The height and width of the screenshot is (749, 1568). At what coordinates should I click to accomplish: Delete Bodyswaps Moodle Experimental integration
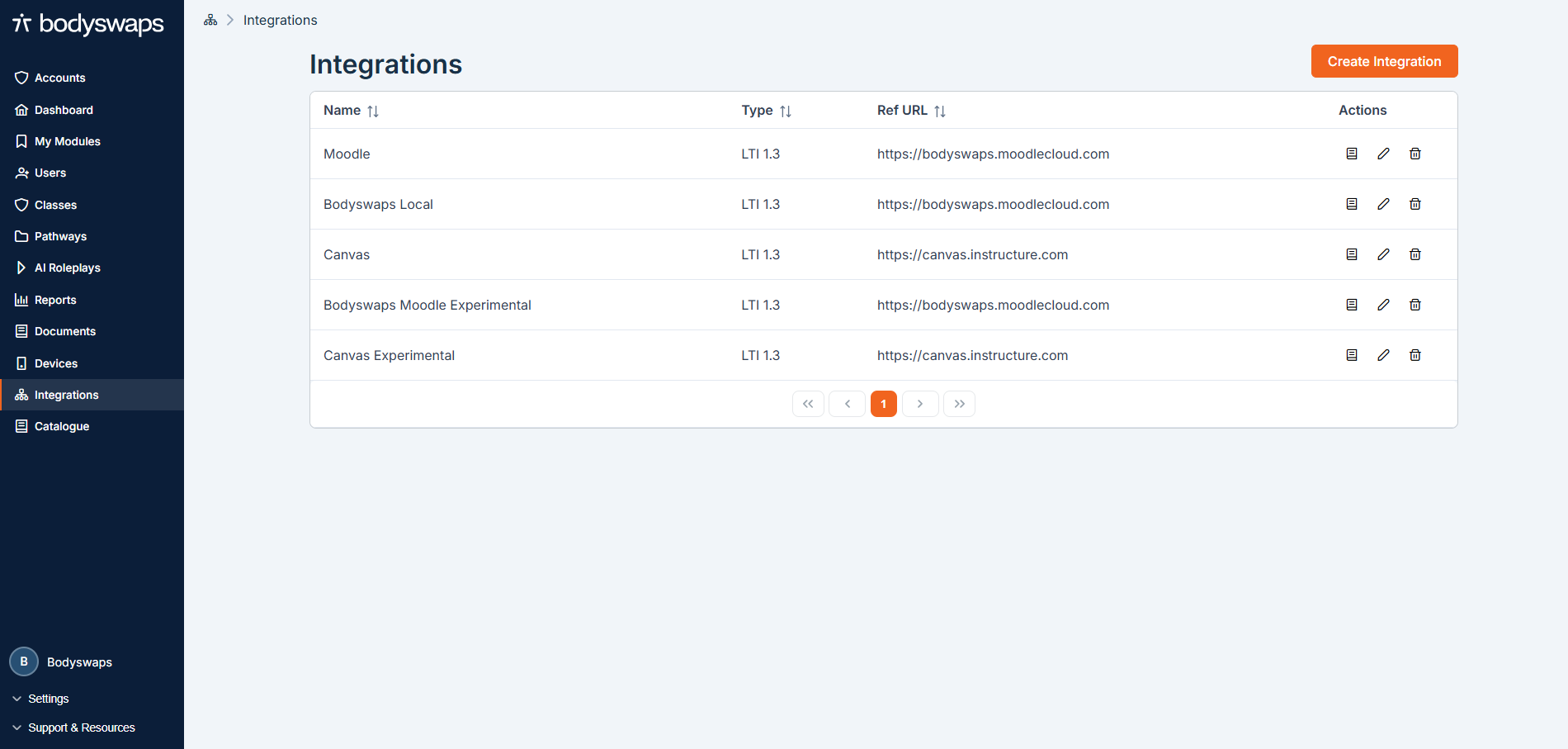(1415, 305)
